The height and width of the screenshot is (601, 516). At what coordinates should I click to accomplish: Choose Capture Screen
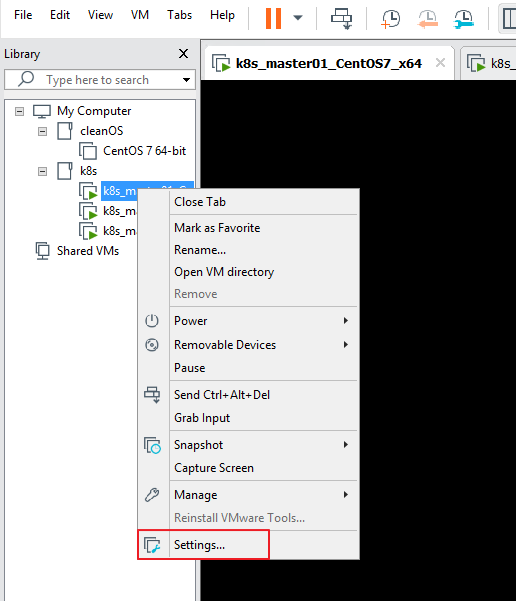[249, 468]
